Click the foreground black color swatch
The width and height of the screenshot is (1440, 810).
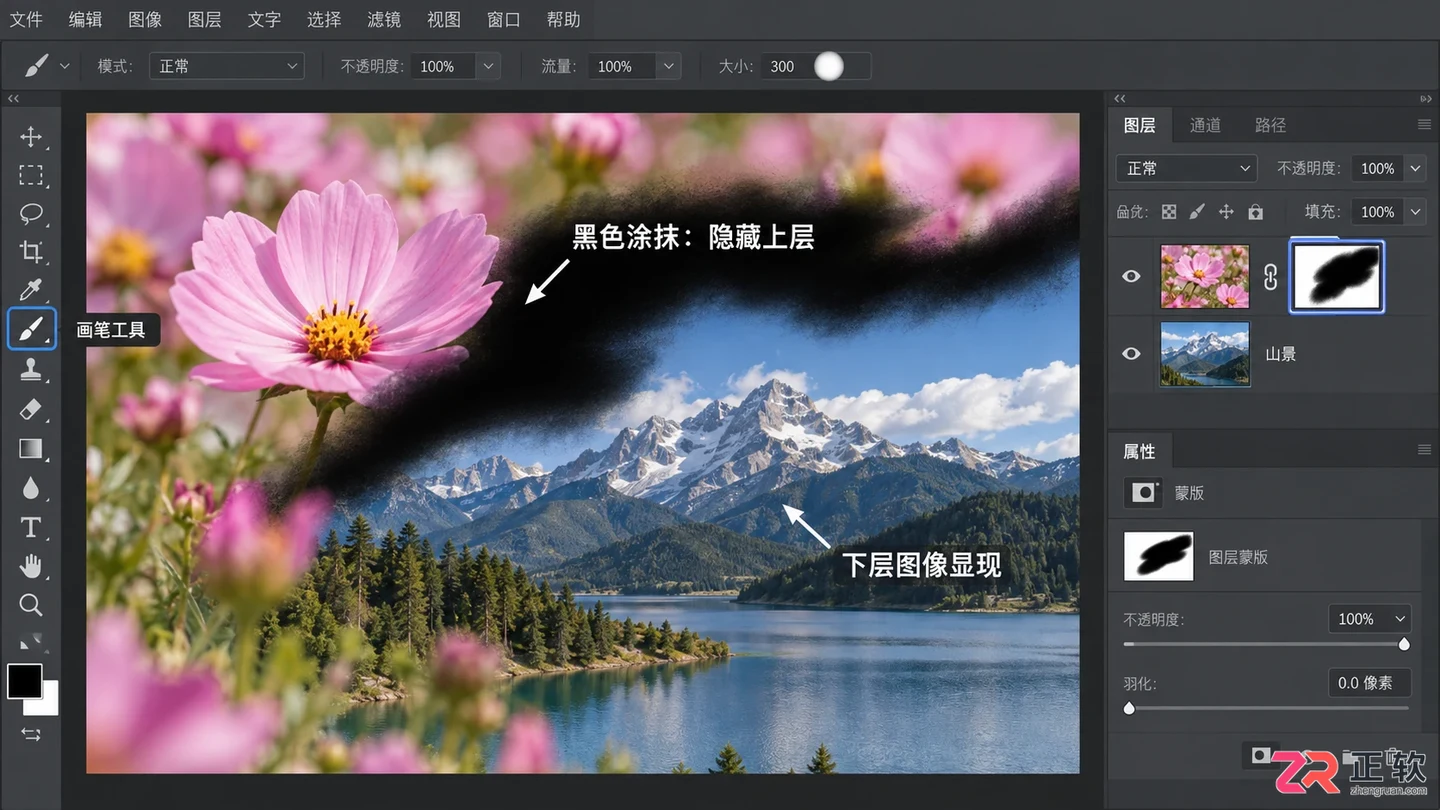point(25,681)
